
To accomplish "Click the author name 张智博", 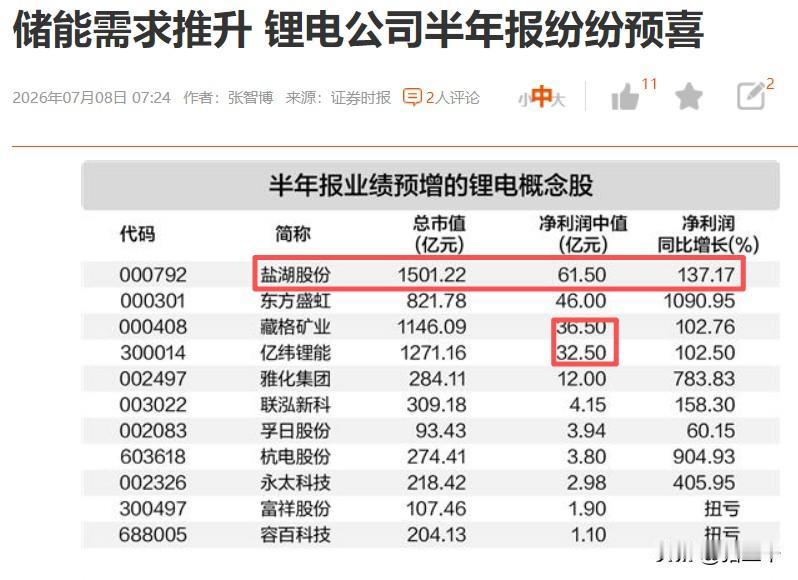I will point(250,97).
